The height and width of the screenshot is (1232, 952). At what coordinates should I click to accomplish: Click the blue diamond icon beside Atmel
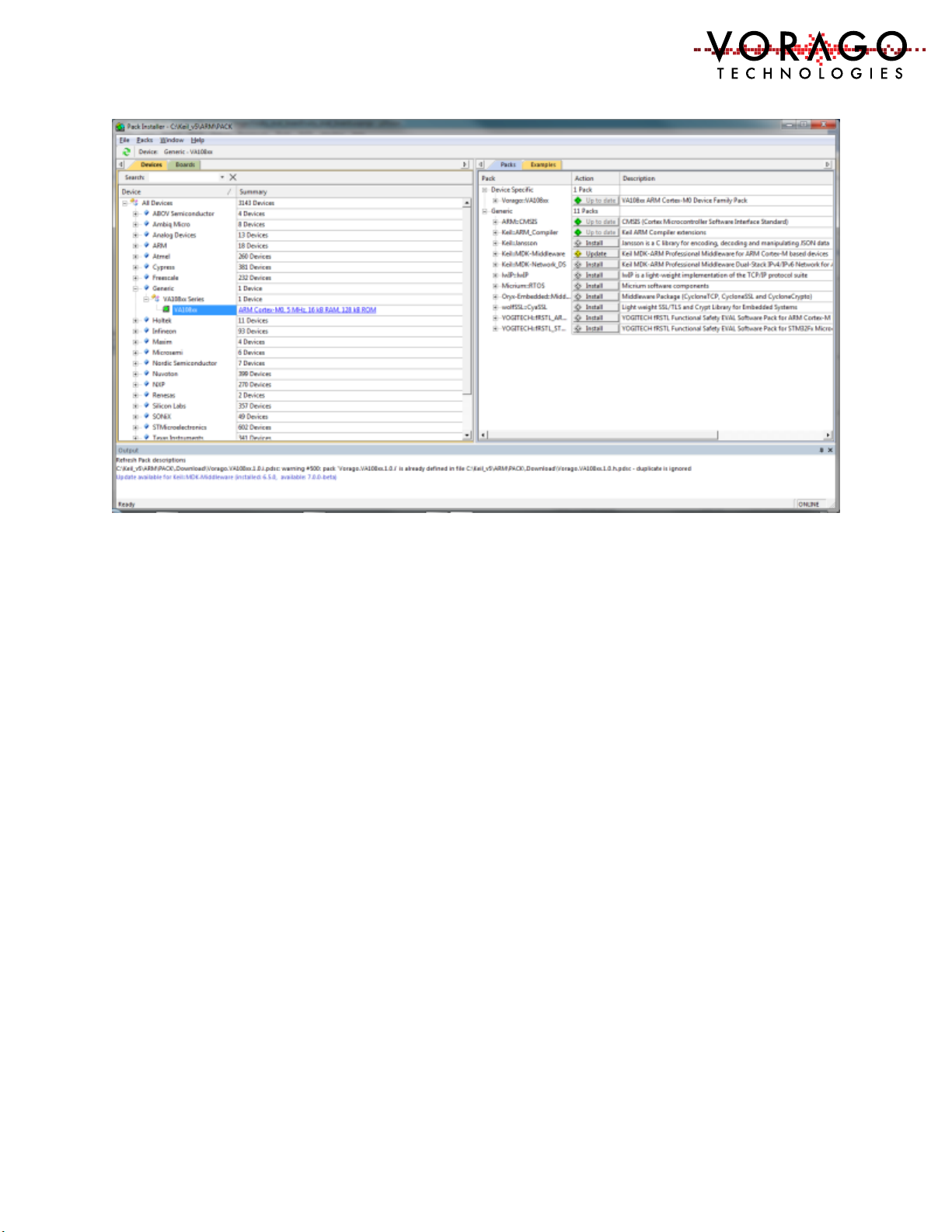[x=146, y=256]
